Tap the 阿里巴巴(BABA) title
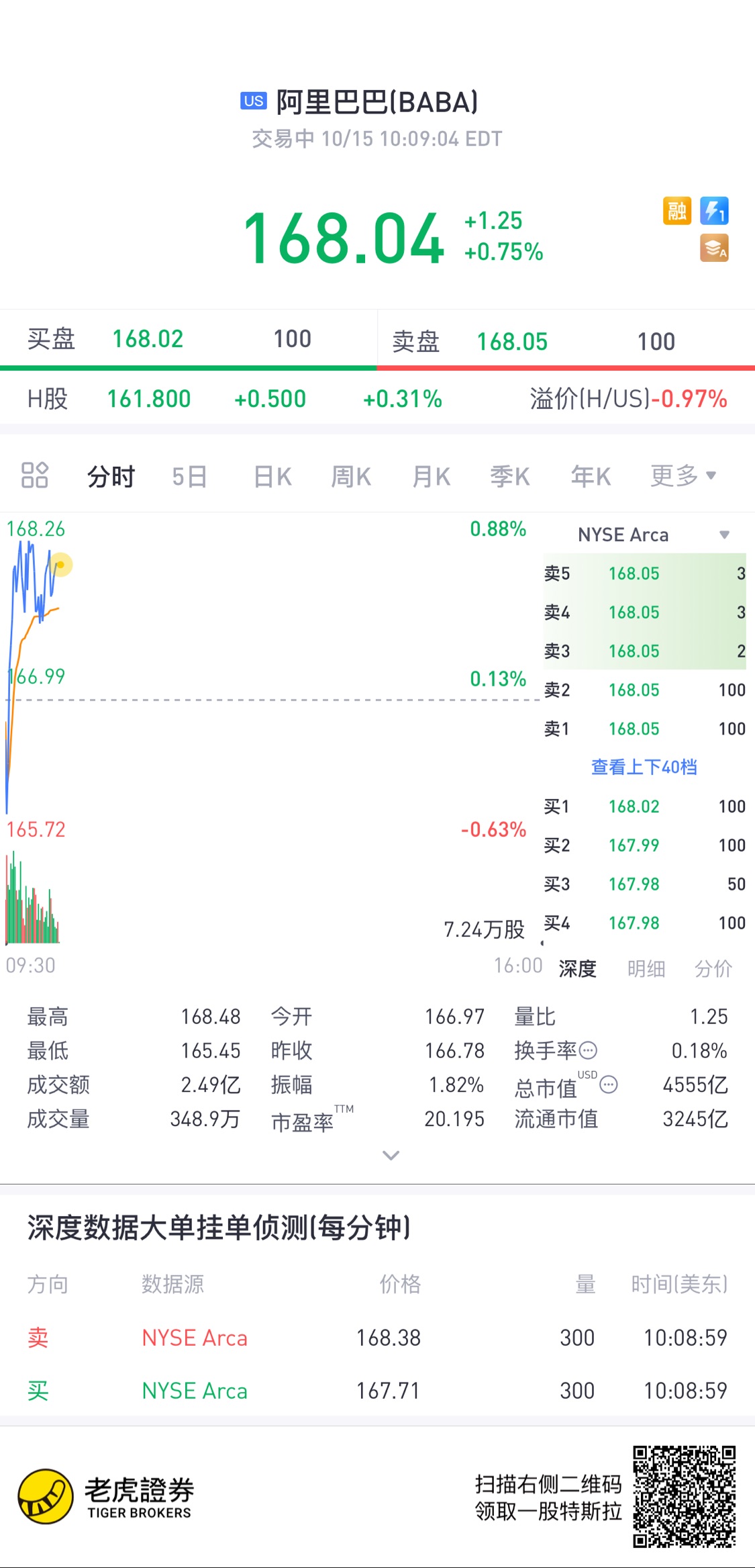Screen dimensions: 755x1568 pos(377,102)
